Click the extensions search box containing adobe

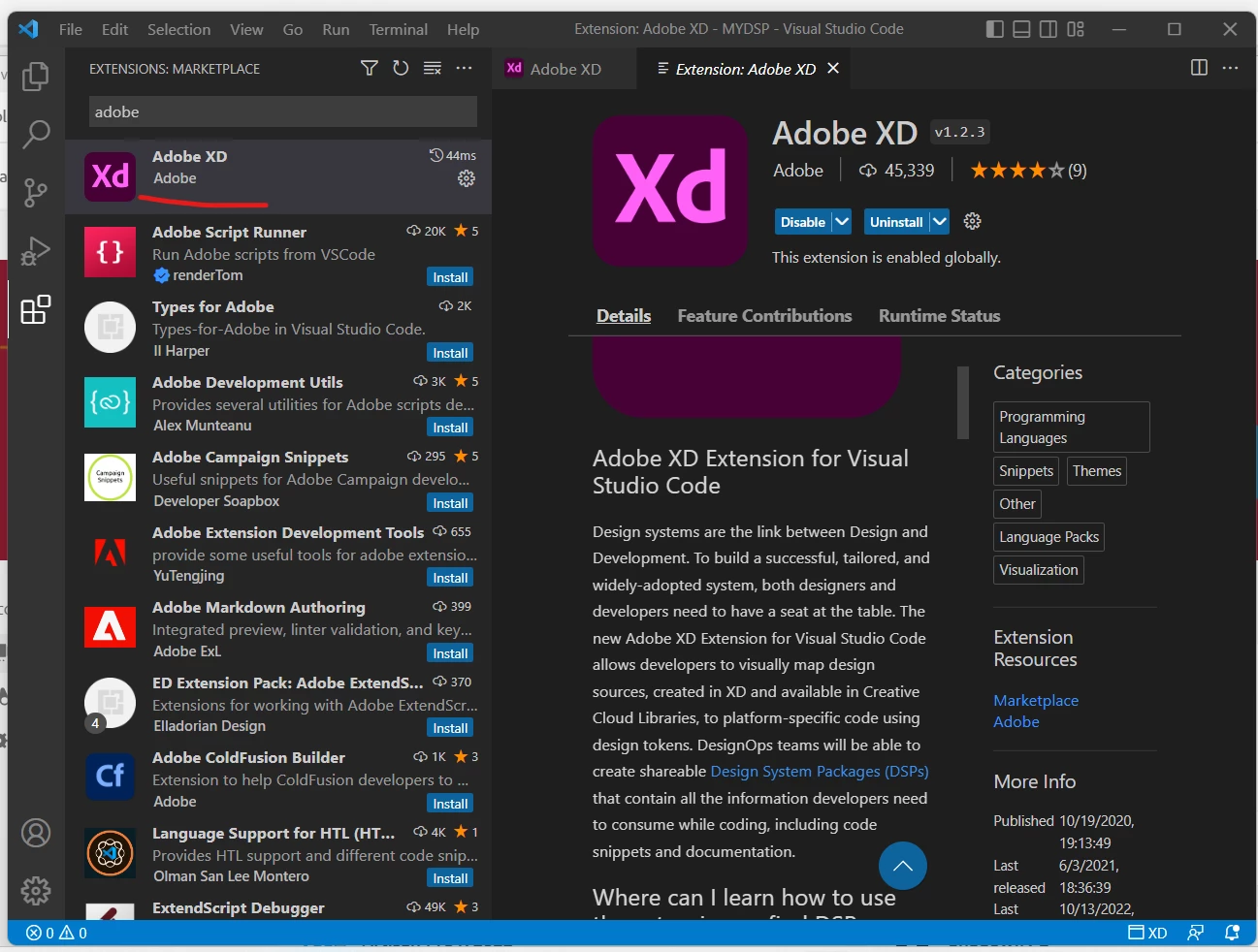283,111
